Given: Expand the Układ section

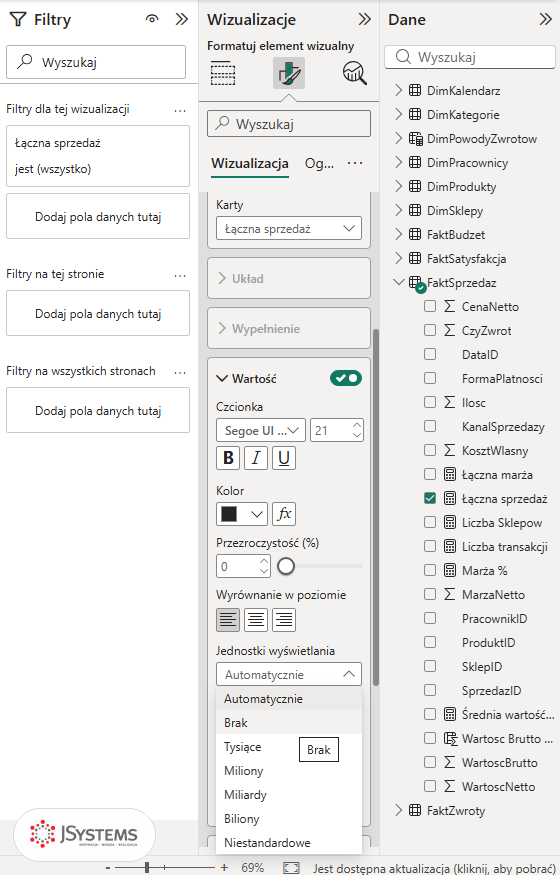Looking at the screenshot, I should pyautogui.click(x=289, y=278).
